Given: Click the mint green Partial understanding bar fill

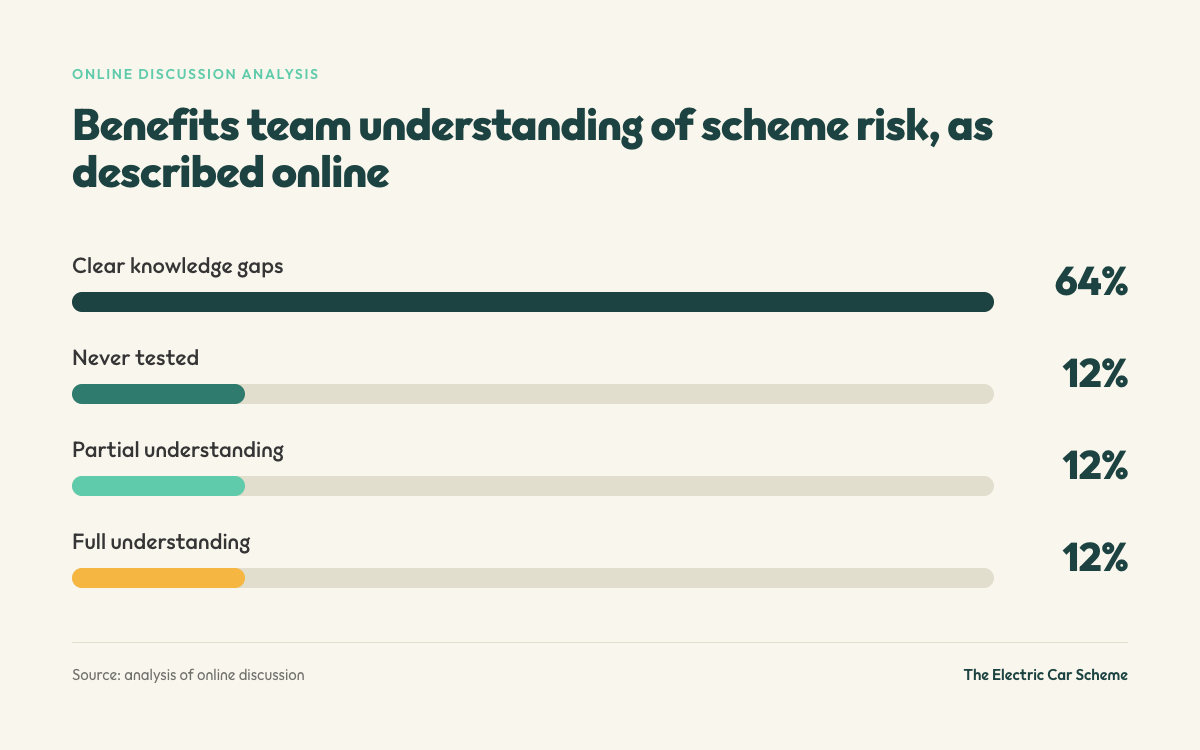Looking at the screenshot, I should click(158, 486).
